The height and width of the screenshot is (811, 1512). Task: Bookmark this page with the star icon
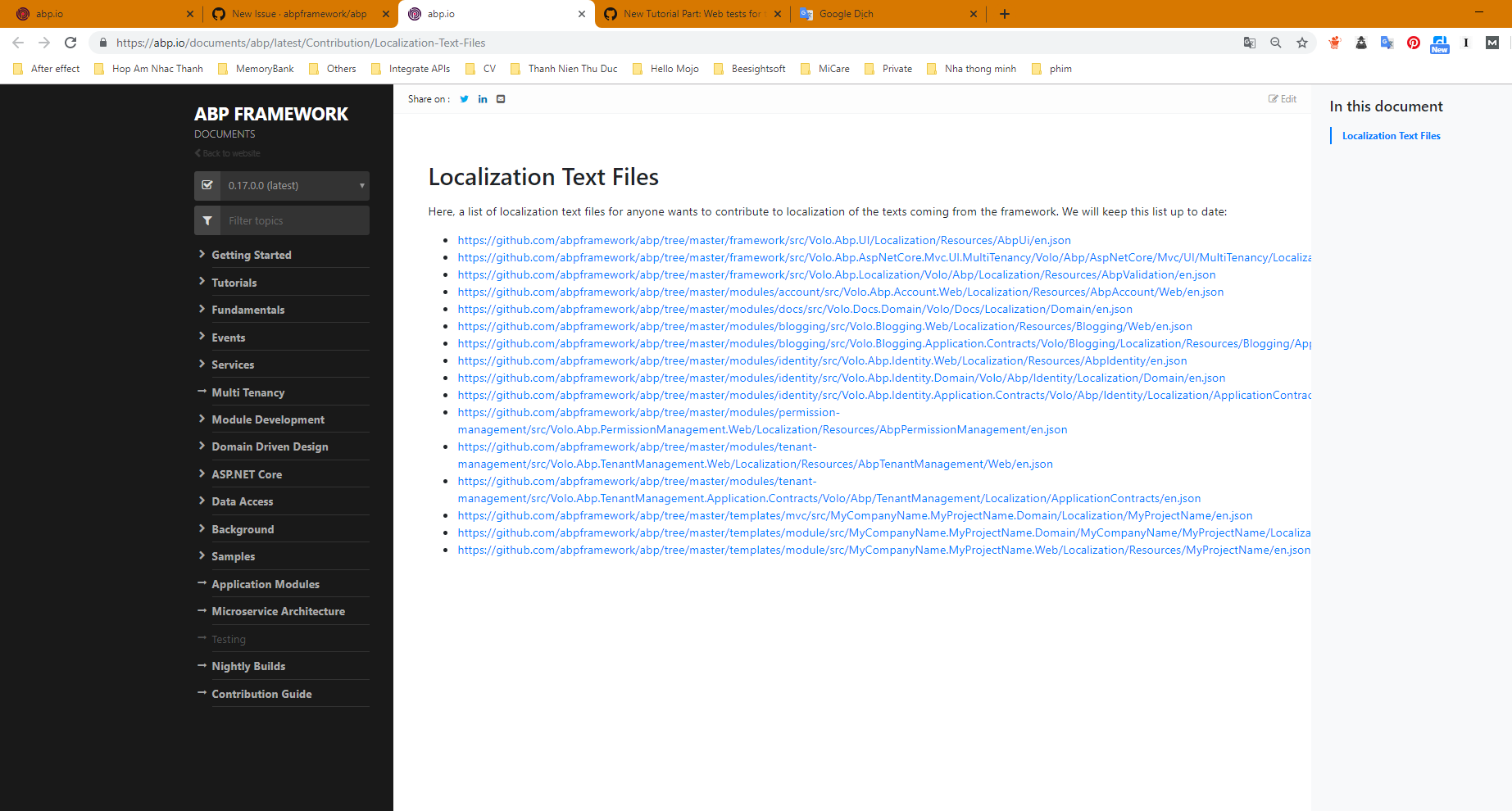[1302, 43]
